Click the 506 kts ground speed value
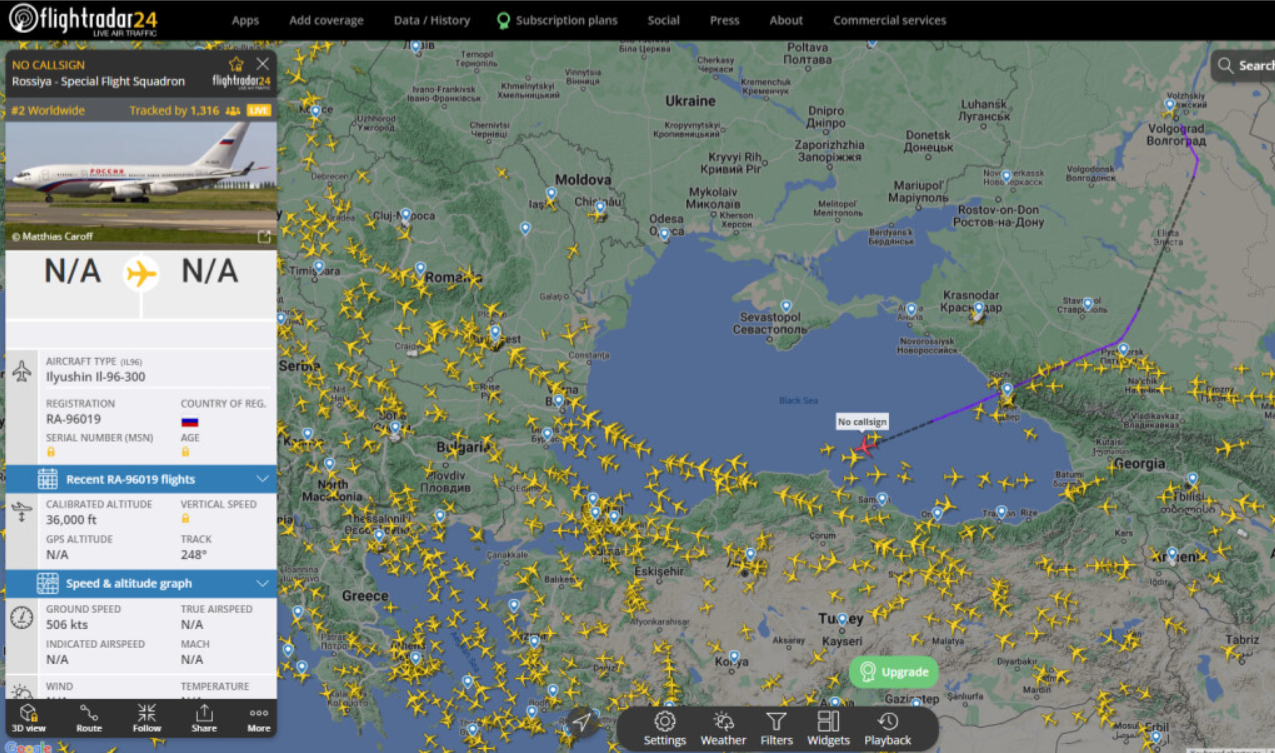 66,624
